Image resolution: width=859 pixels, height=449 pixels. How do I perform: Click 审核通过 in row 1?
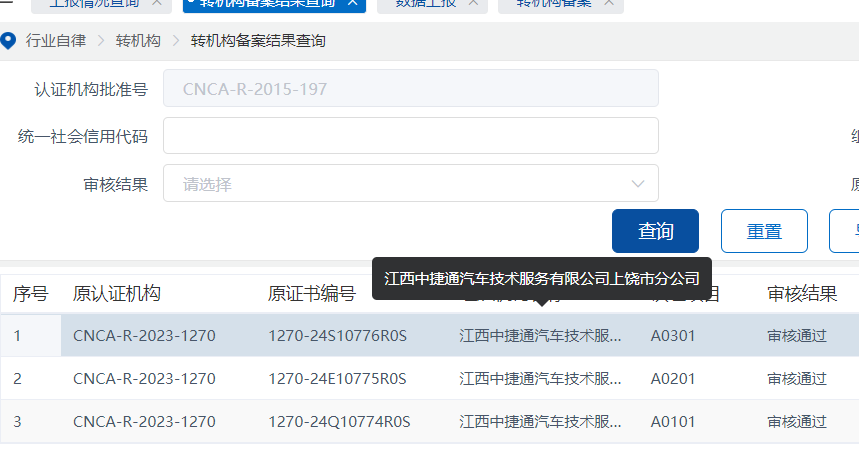(797, 336)
